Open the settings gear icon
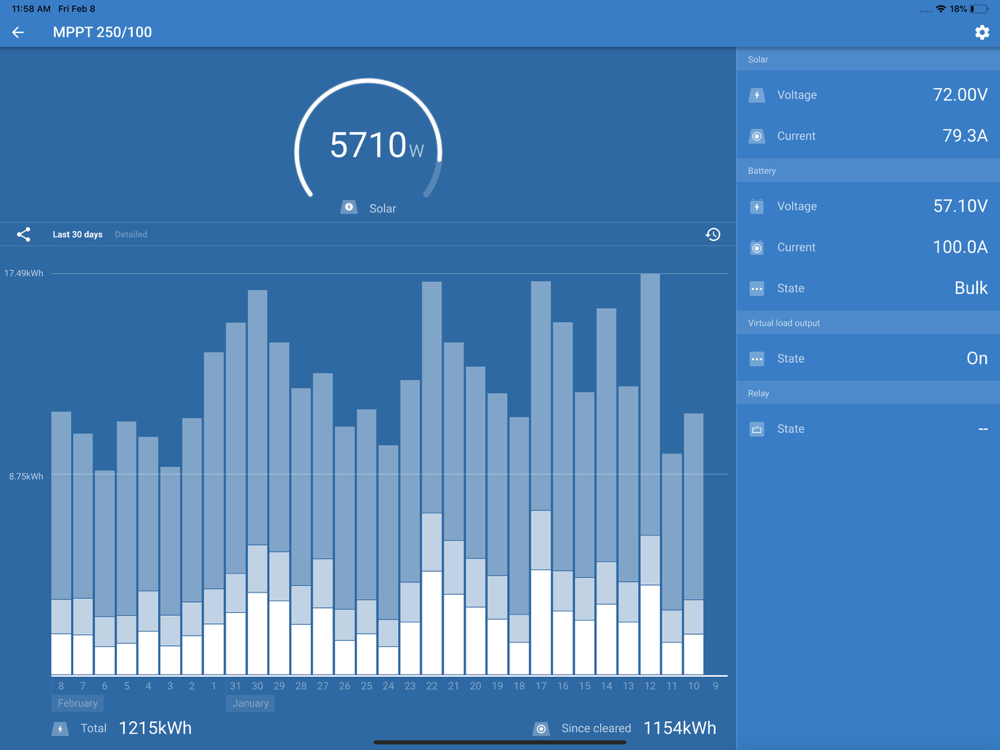This screenshot has width=1000, height=750. pos(982,32)
